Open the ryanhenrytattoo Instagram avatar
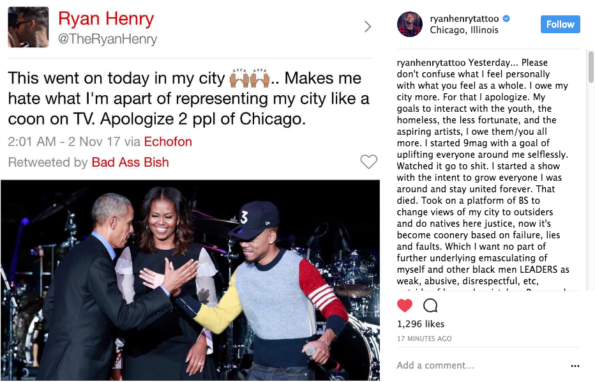Viewport: 595px width, 382px height. point(409,24)
